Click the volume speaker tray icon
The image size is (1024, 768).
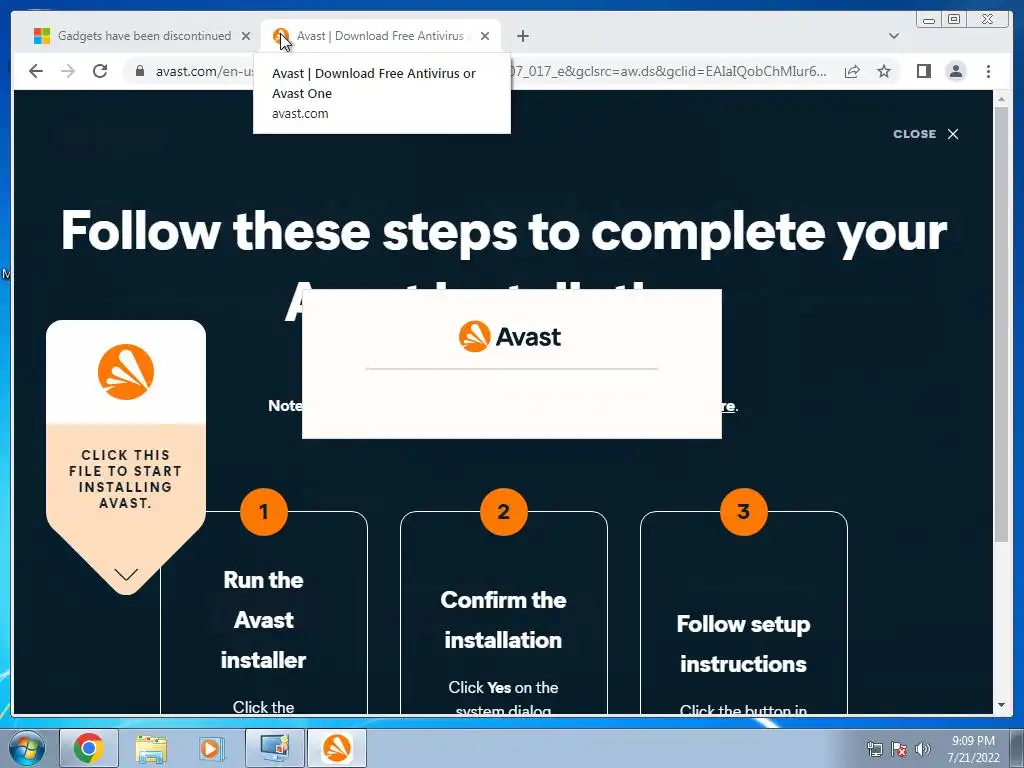coord(923,749)
